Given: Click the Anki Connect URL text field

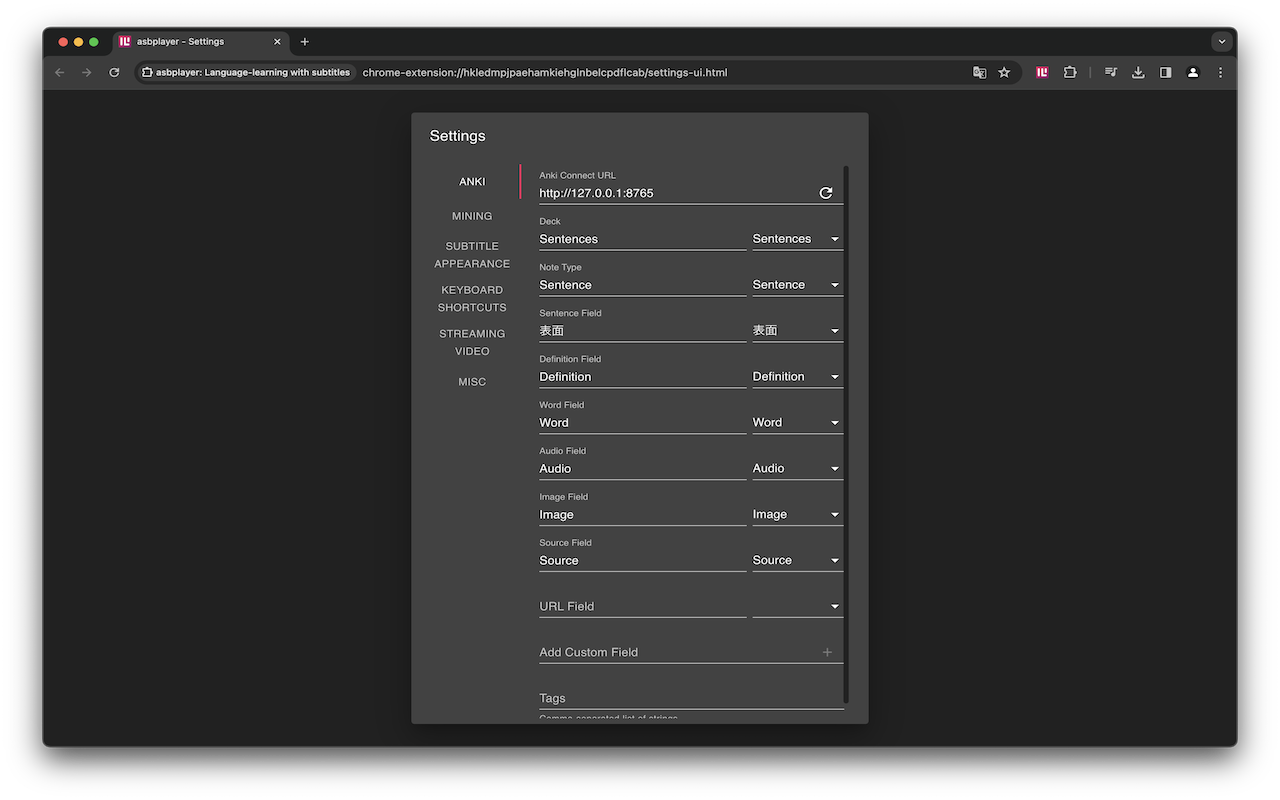Looking at the screenshot, I should 676,193.
